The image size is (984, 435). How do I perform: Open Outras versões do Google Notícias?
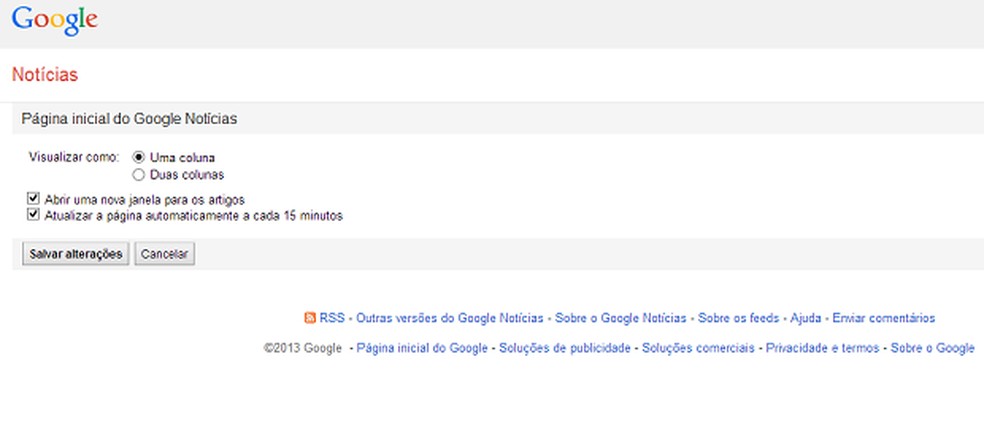pos(450,318)
